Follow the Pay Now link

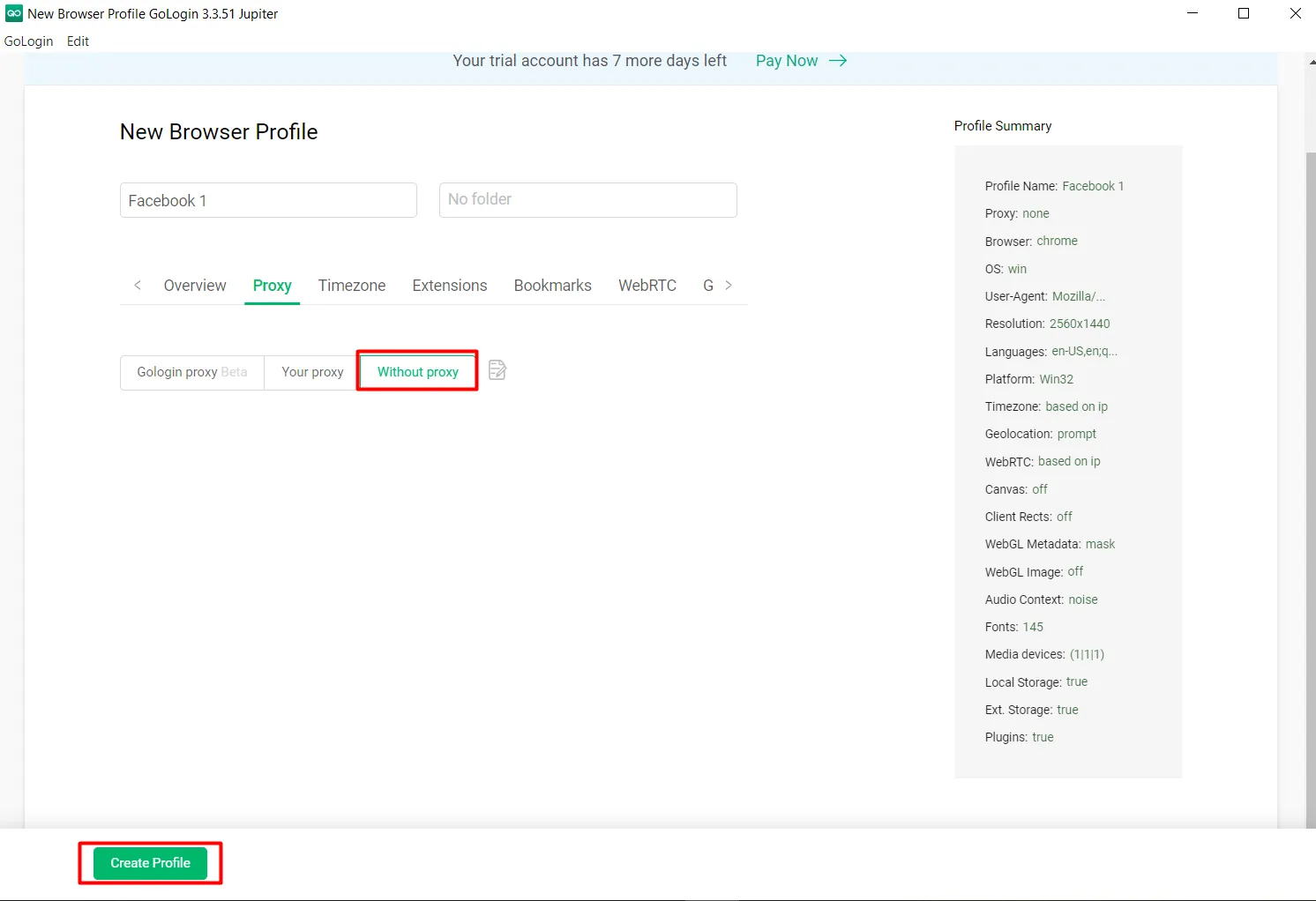(787, 61)
